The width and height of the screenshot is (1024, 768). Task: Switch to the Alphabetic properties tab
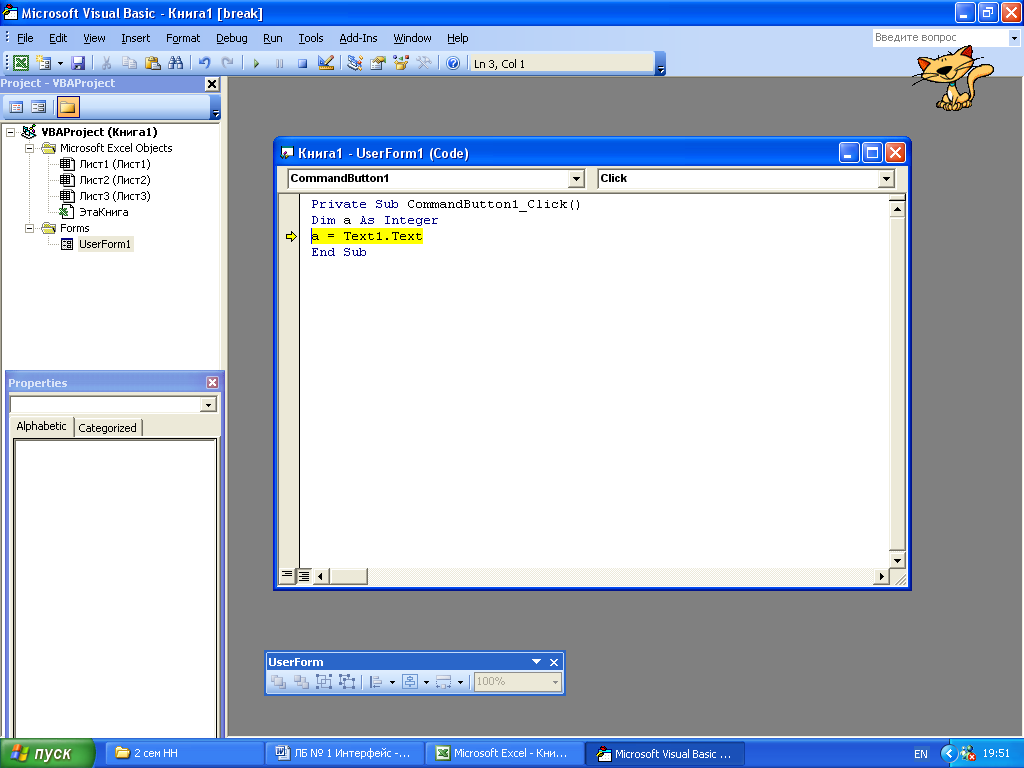tap(41, 426)
